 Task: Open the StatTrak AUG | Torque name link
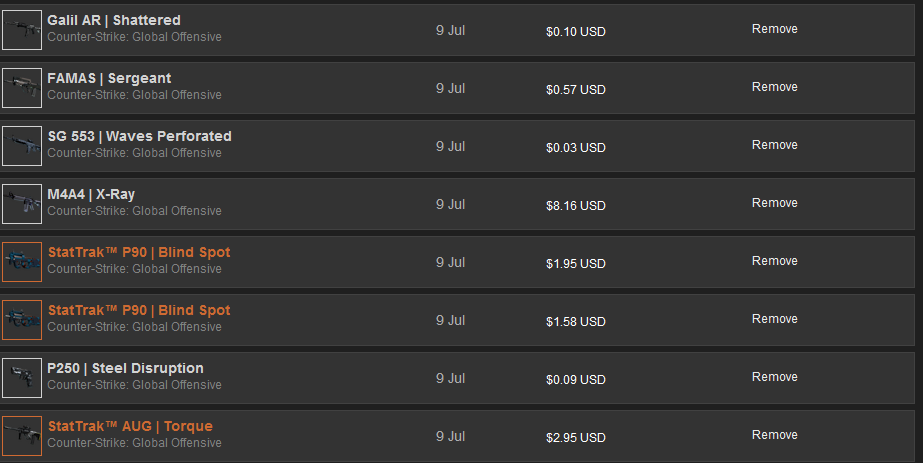130,426
